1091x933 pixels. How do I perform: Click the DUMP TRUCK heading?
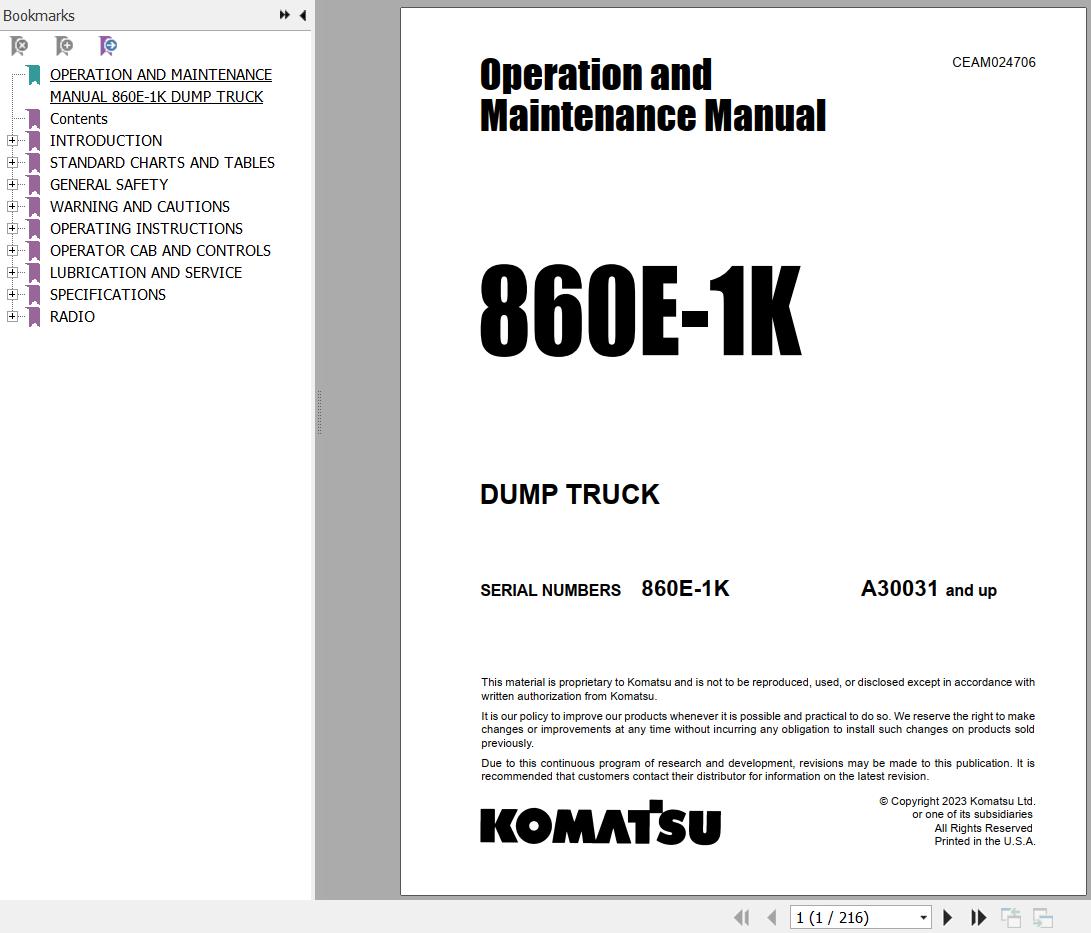tap(569, 494)
